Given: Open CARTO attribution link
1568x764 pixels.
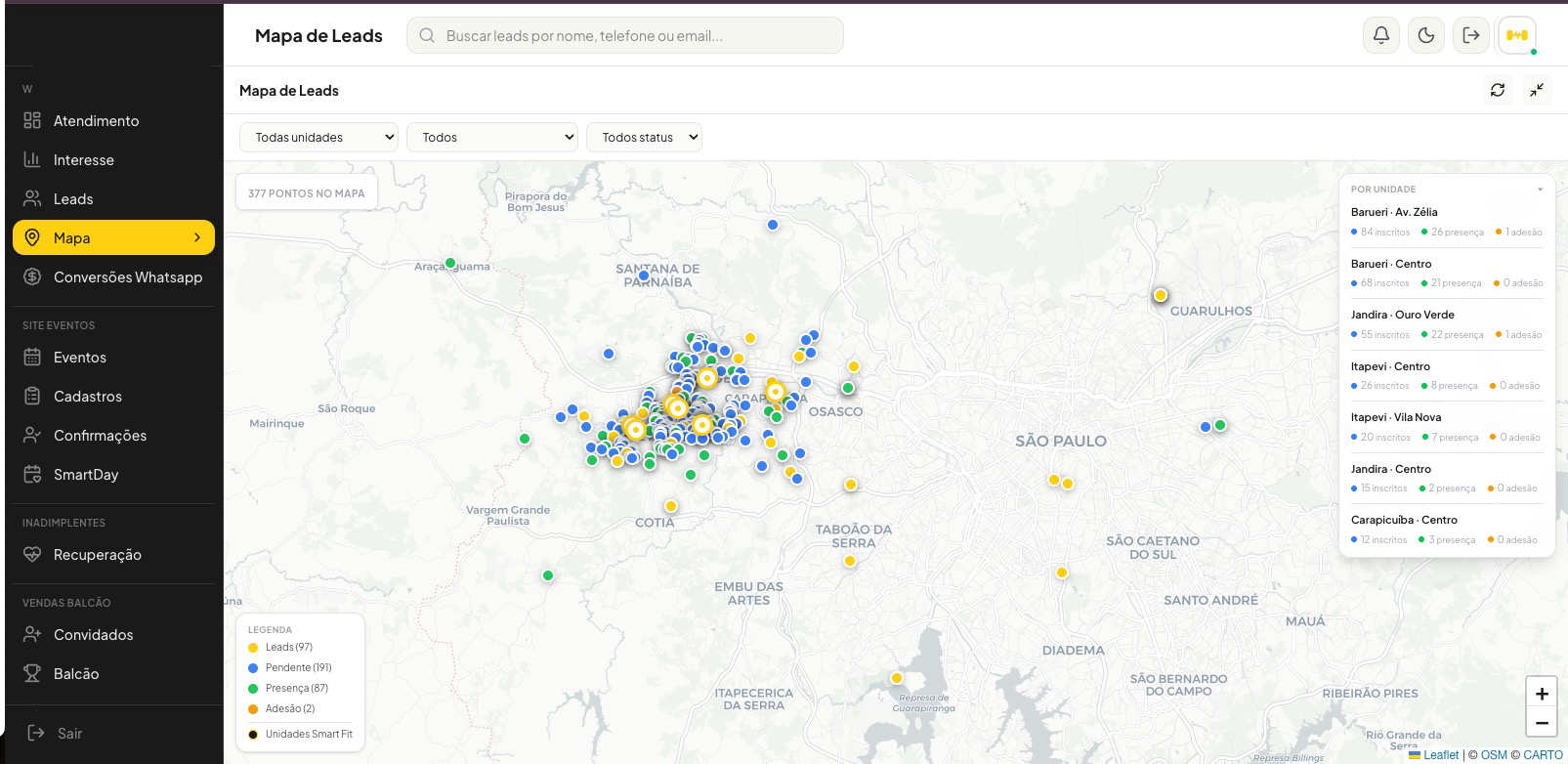Looking at the screenshot, I should (x=1543, y=755).
